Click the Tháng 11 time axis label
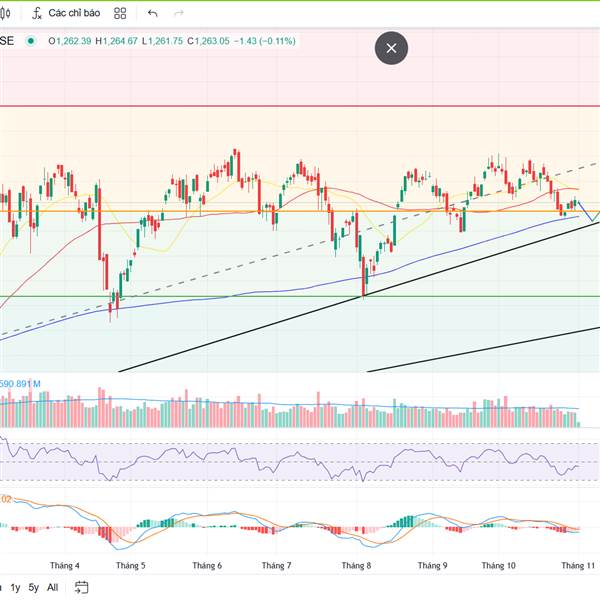 [x=578, y=566]
